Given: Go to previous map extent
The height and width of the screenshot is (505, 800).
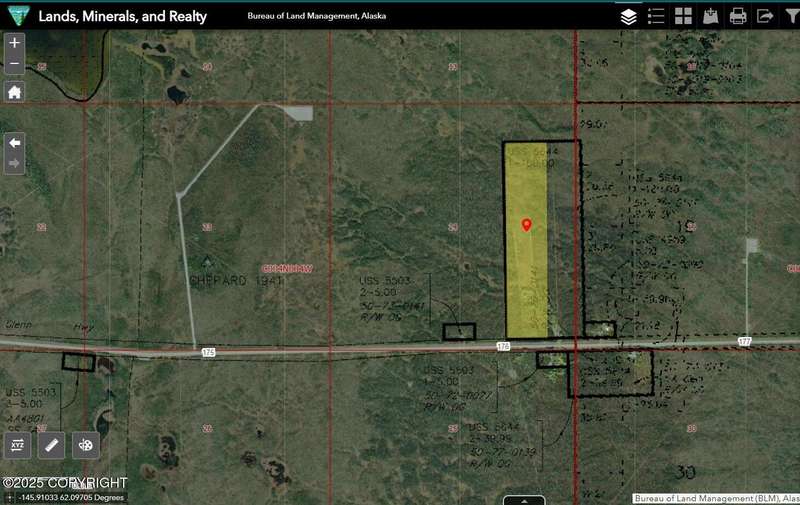Looking at the screenshot, I should pos(14,143).
